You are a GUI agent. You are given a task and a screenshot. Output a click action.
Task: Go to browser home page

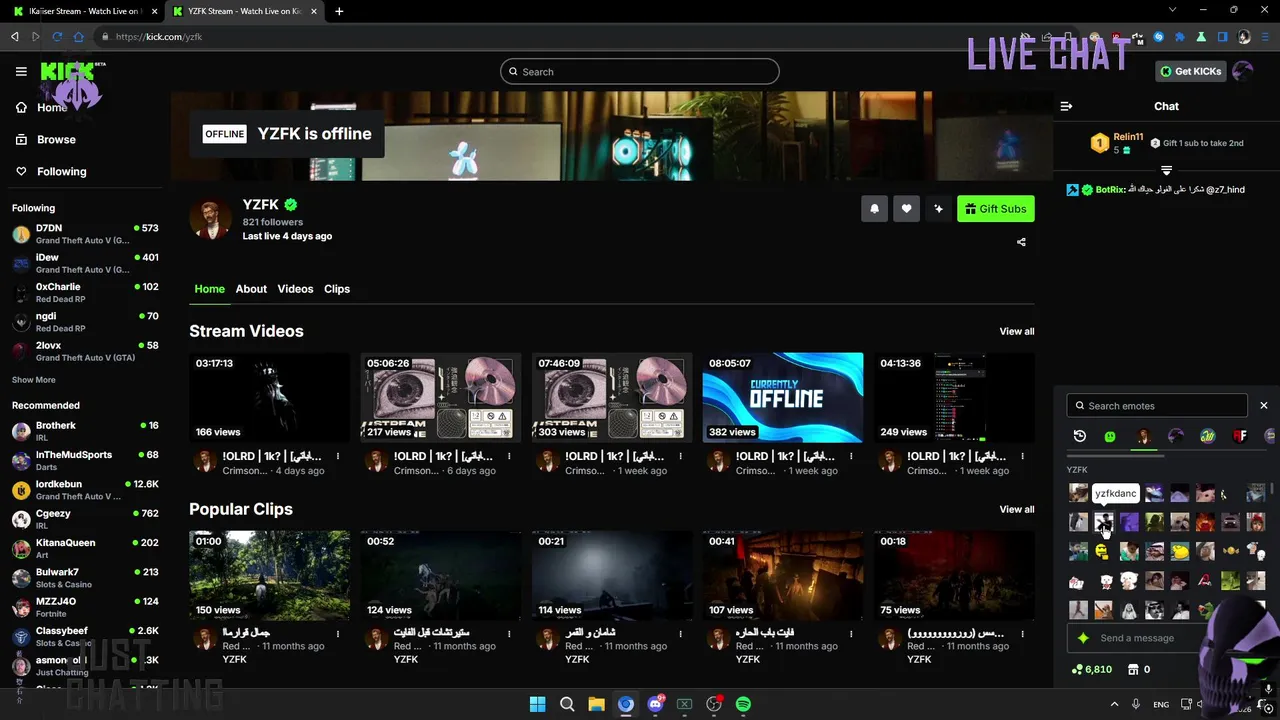tap(79, 37)
